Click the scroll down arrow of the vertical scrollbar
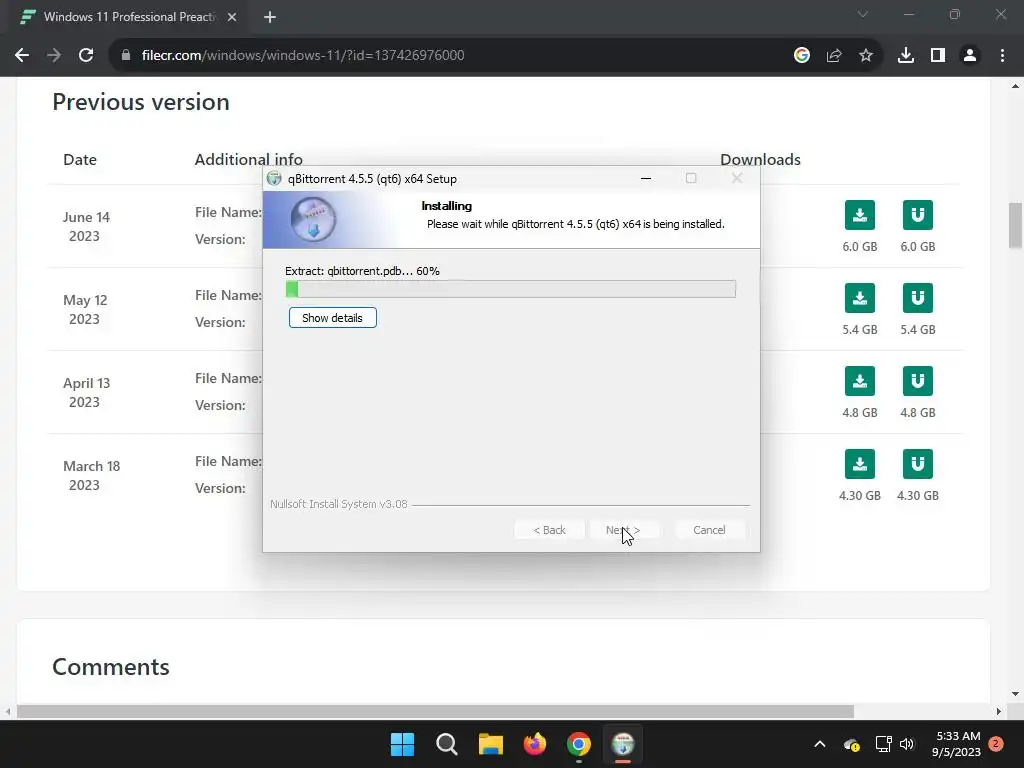 pos(1015,694)
